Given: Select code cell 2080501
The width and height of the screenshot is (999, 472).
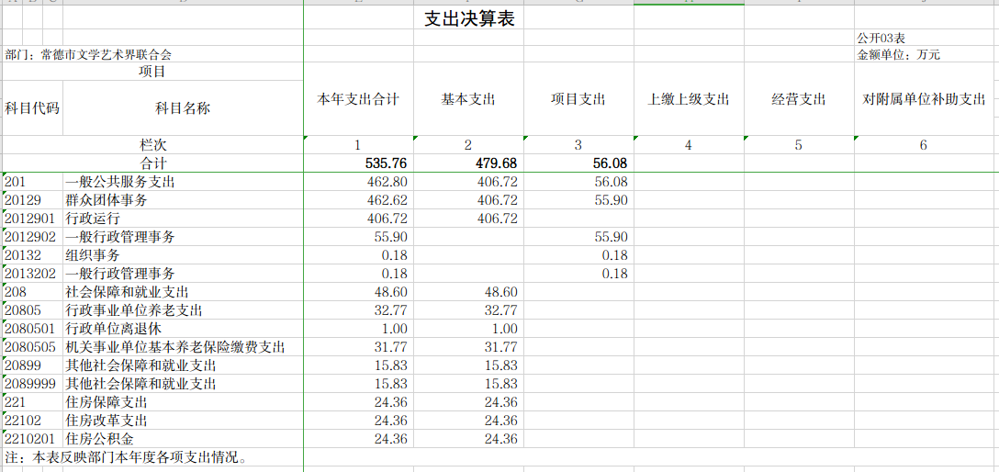Looking at the screenshot, I should coord(30,329).
